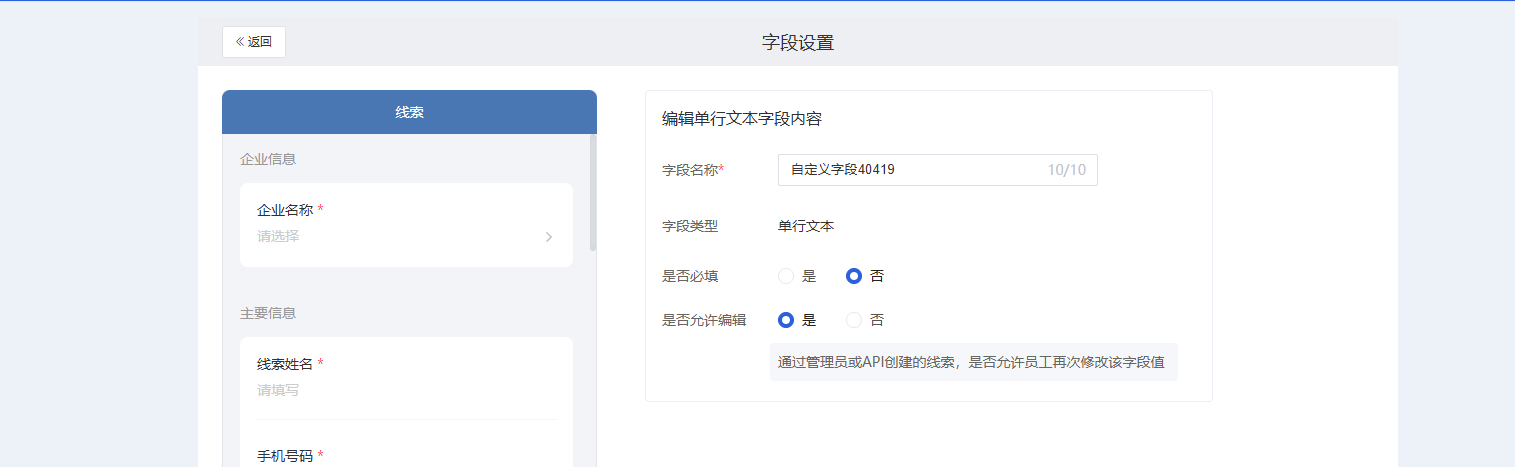Click the 10/10 character counter
The image size is (1515, 467).
tap(1067, 170)
